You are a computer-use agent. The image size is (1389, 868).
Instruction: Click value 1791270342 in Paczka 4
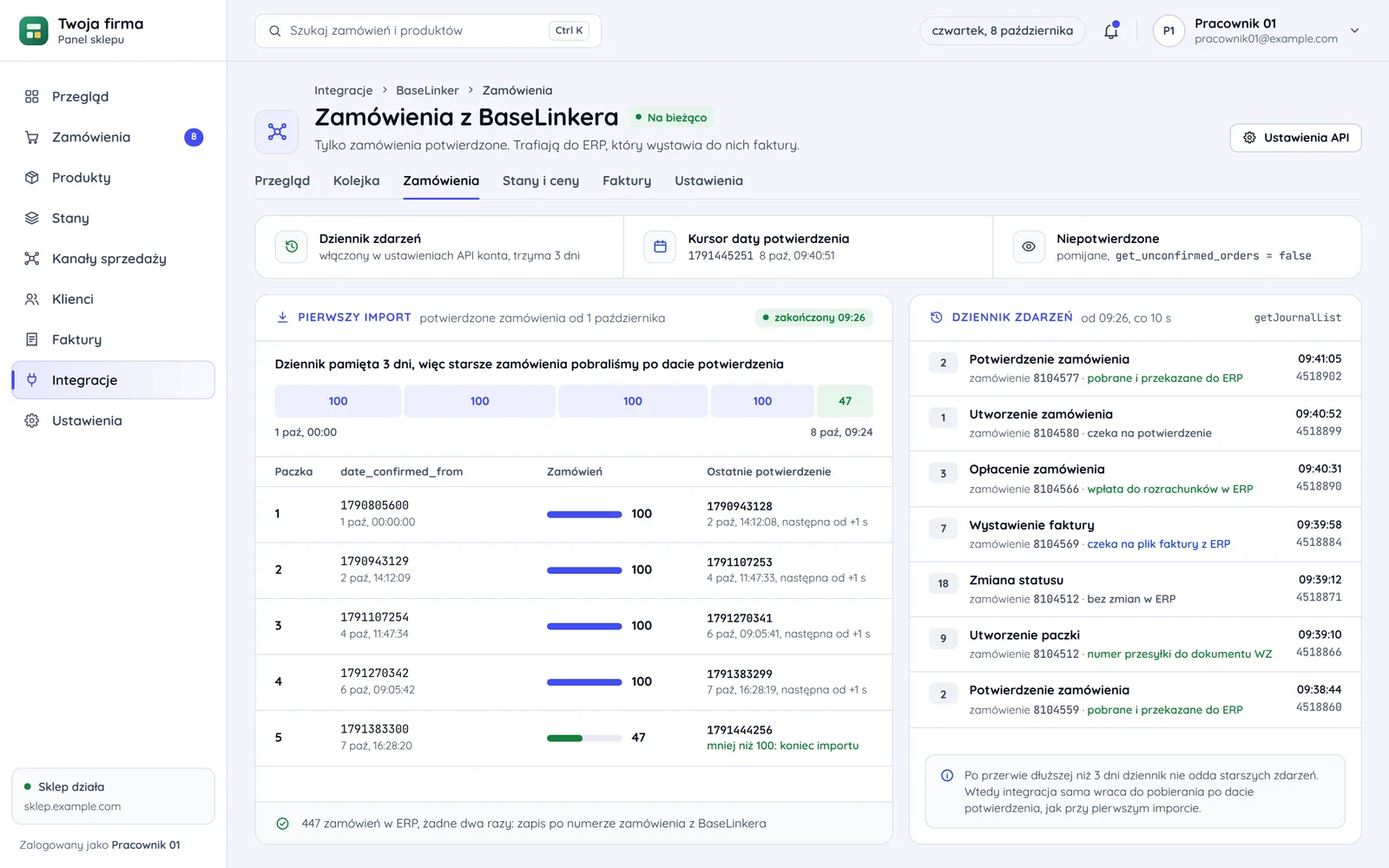point(374,673)
